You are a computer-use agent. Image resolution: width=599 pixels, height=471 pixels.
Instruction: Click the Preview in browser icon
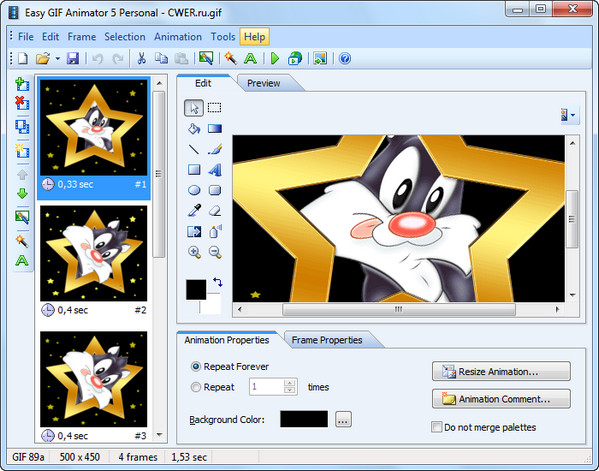tap(295, 58)
